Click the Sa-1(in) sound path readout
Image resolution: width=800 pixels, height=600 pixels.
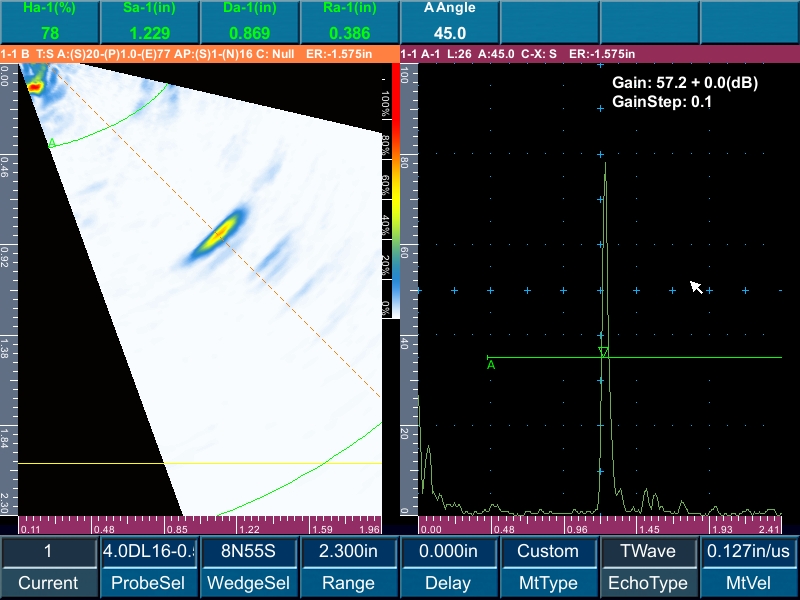[148, 22]
